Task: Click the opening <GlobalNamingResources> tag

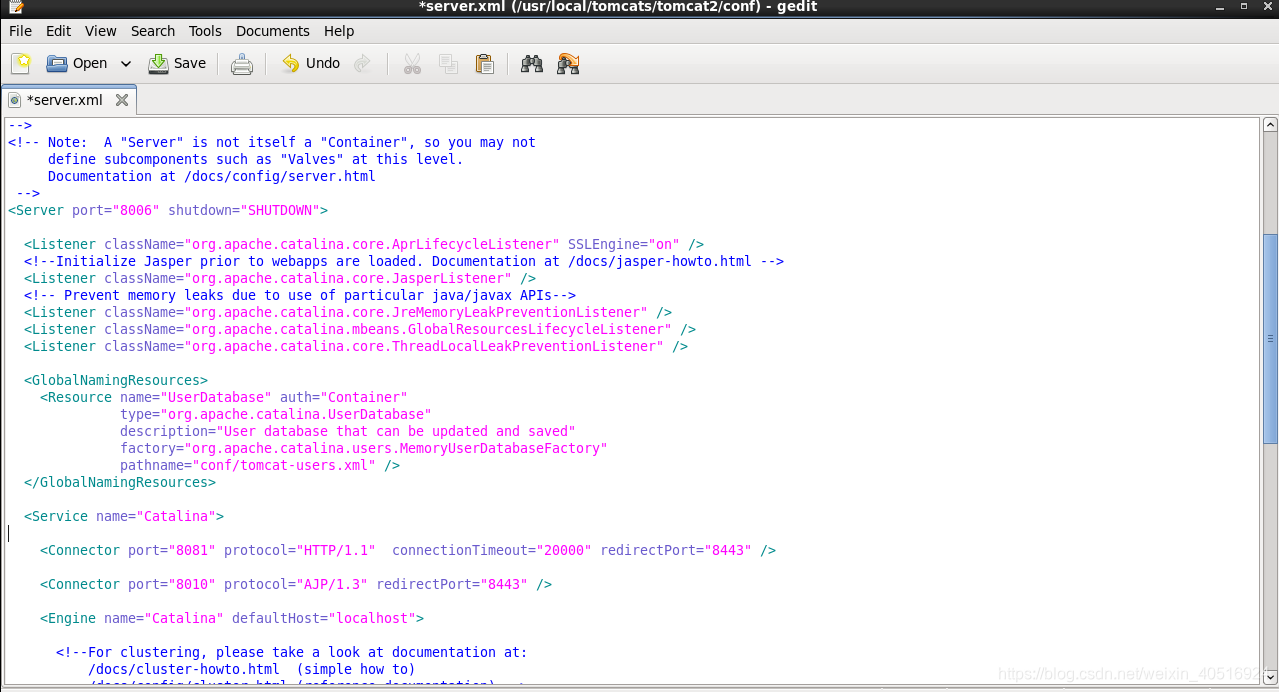Action: pyautogui.click(x=116, y=380)
